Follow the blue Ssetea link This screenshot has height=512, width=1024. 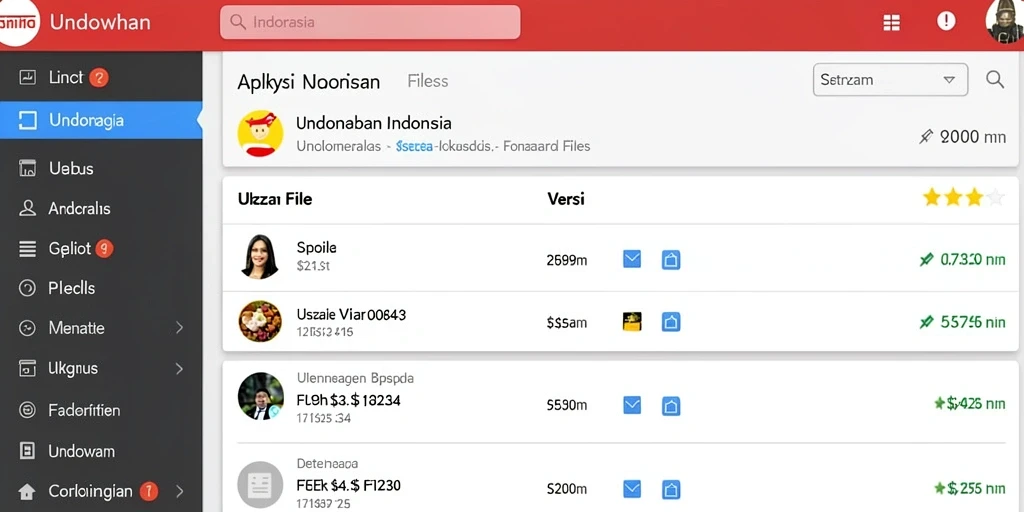coord(414,146)
